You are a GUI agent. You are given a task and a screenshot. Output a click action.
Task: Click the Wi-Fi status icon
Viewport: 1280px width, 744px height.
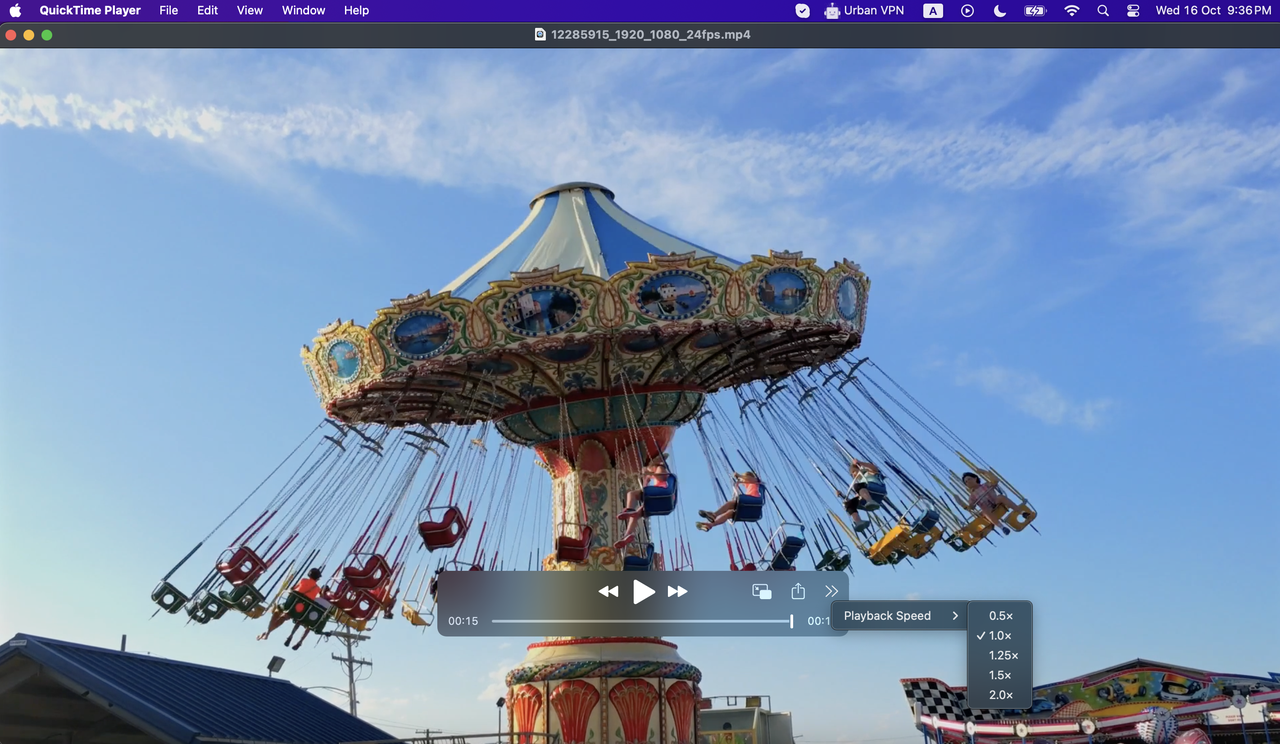coord(1071,11)
